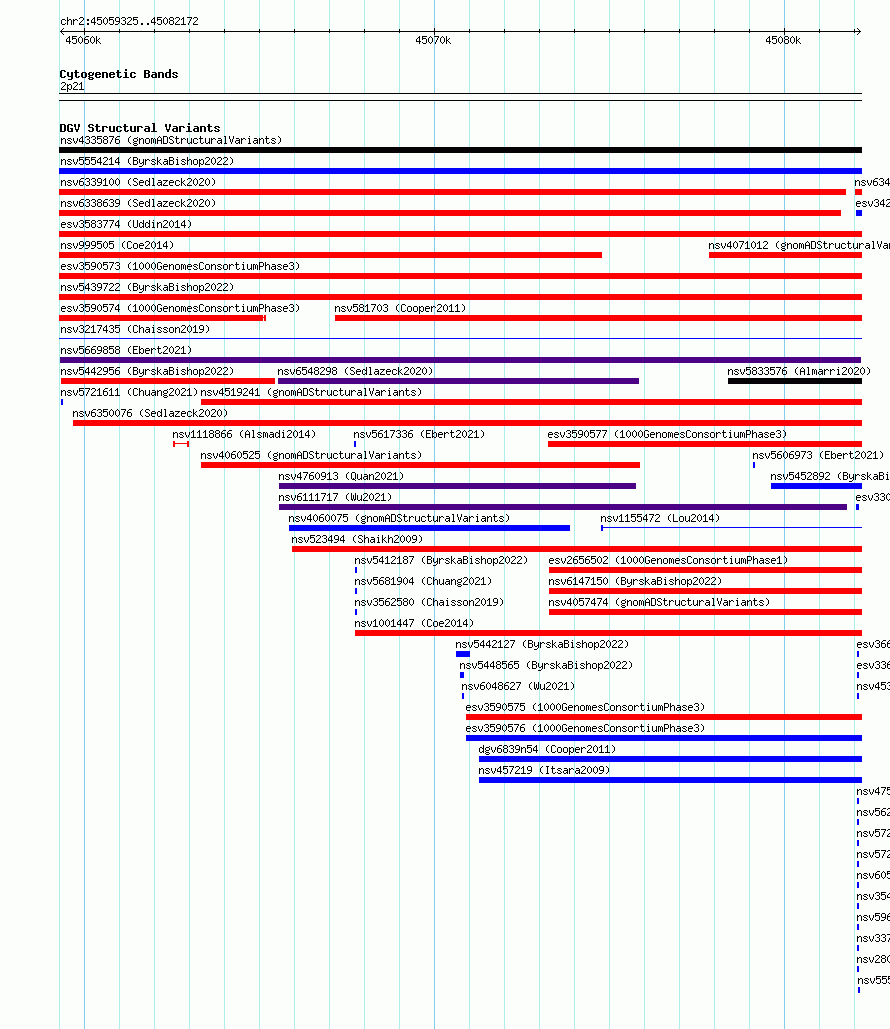Select the 2p21 cytogenetic band label

[x=72, y=87]
